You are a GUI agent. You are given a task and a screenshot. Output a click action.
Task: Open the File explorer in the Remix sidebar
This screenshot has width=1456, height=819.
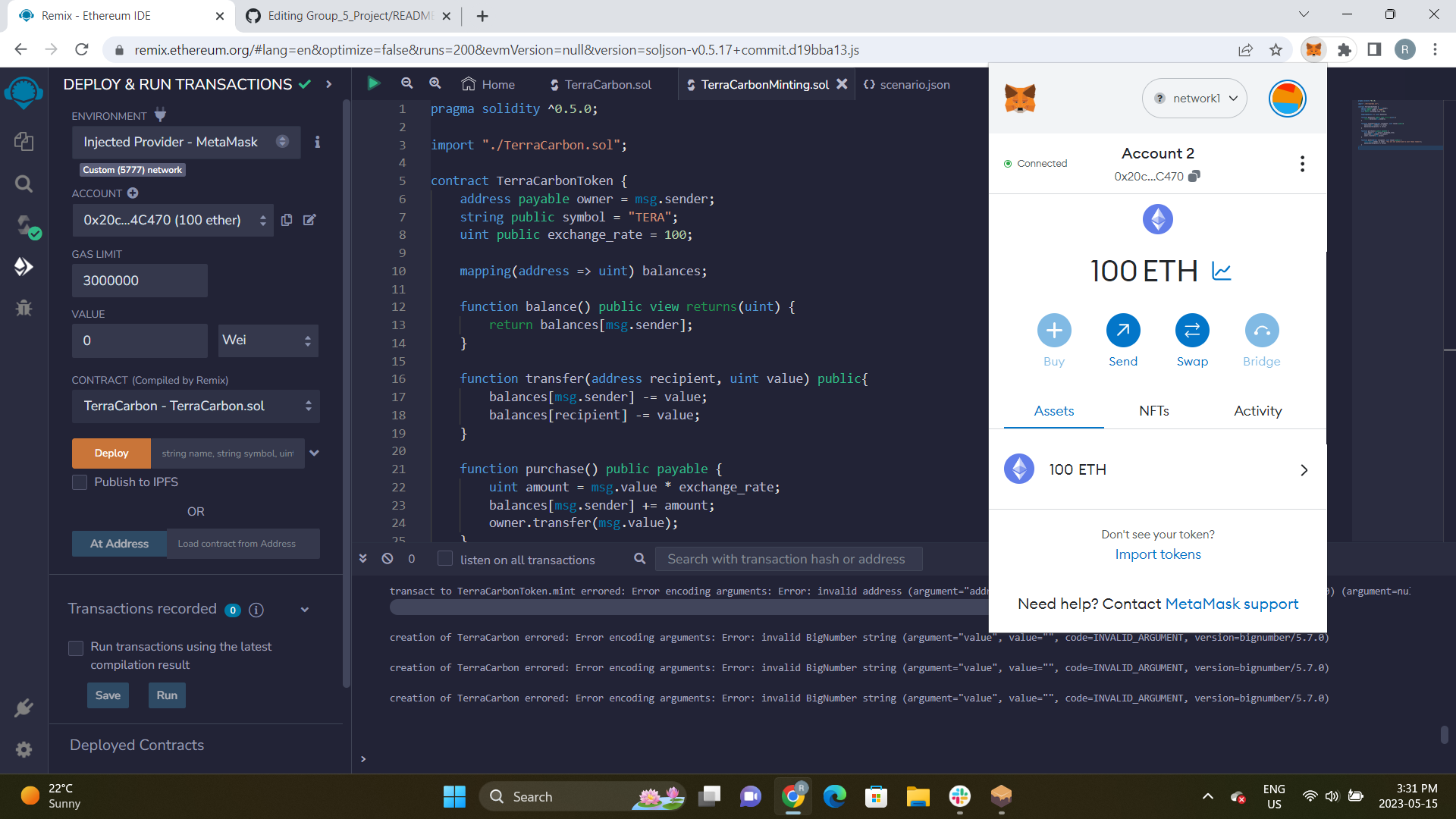[x=24, y=141]
